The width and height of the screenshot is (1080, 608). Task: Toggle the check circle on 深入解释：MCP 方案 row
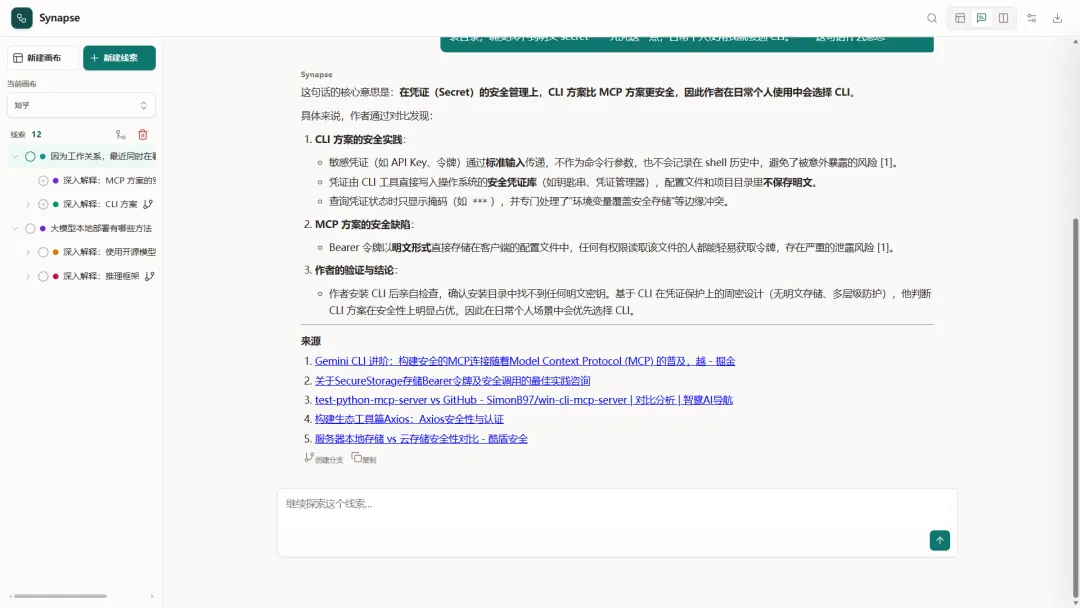43,181
